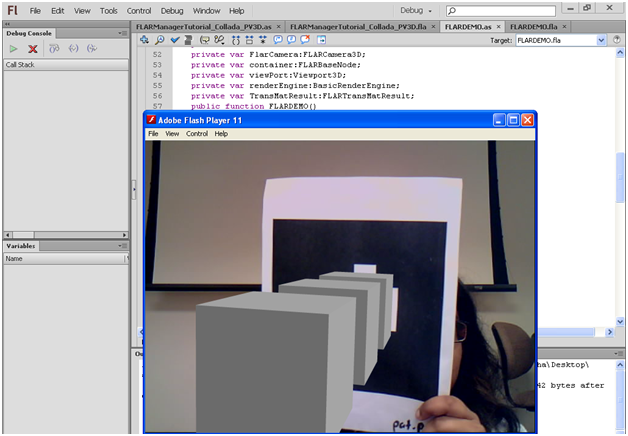Continue debugging with green play button

click(14, 48)
